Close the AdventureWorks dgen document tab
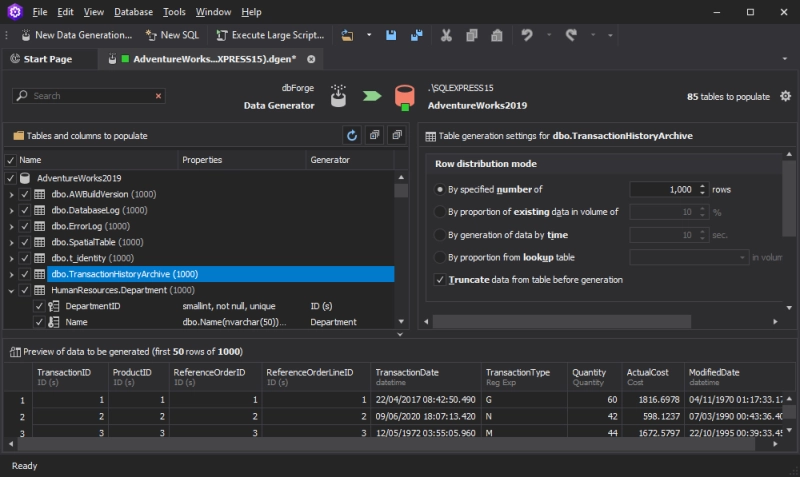Image resolution: width=800 pixels, height=477 pixels. point(311,59)
